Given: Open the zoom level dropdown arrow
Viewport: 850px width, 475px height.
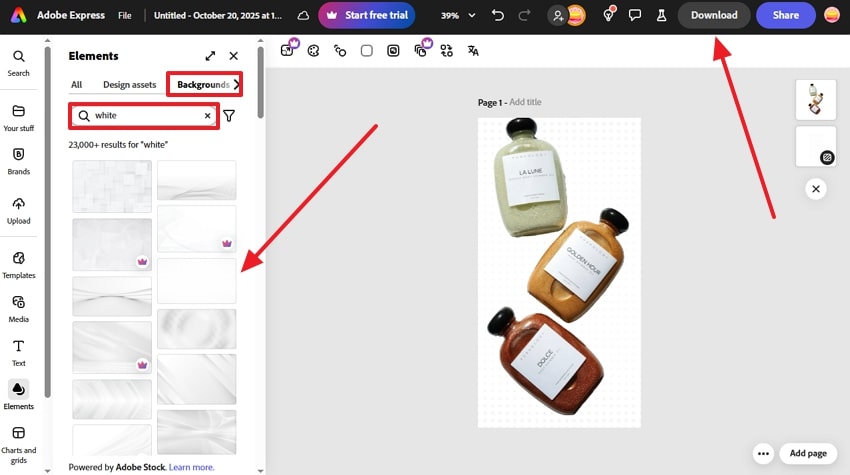Looking at the screenshot, I should (x=472, y=15).
